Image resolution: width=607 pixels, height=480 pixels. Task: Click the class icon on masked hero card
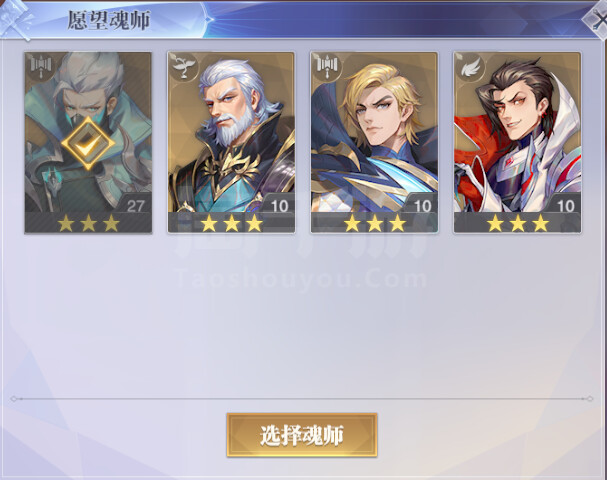point(40,66)
